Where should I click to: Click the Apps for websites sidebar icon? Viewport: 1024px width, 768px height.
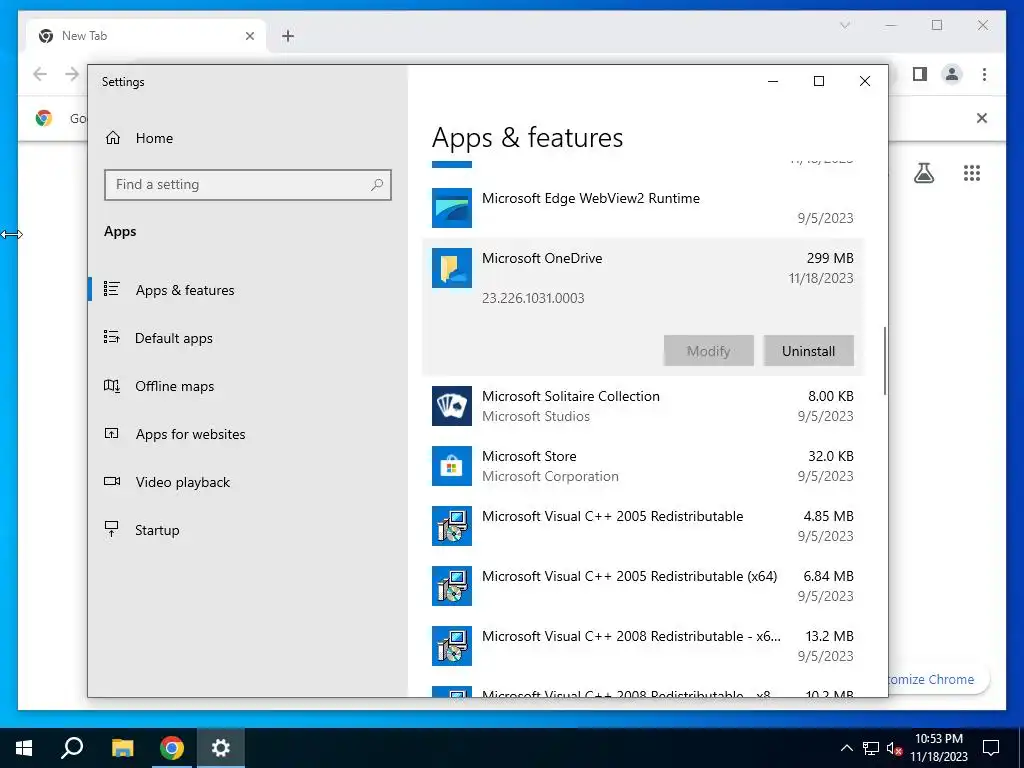click(x=112, y=434)
